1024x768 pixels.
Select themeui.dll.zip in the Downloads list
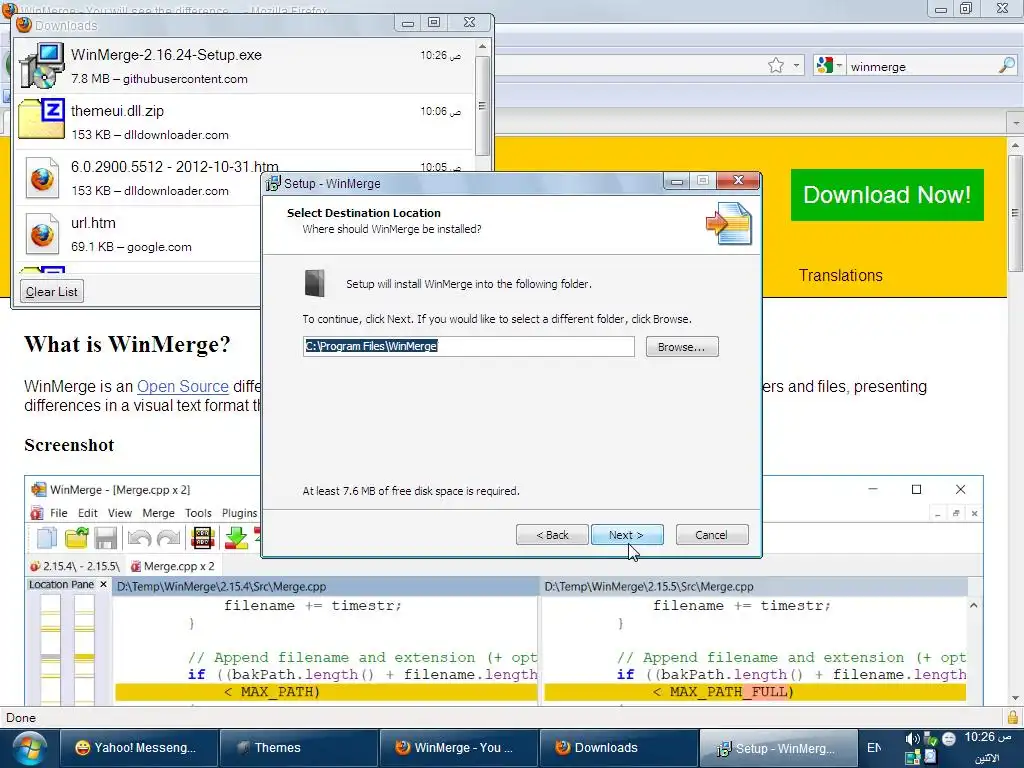(244, 122)
